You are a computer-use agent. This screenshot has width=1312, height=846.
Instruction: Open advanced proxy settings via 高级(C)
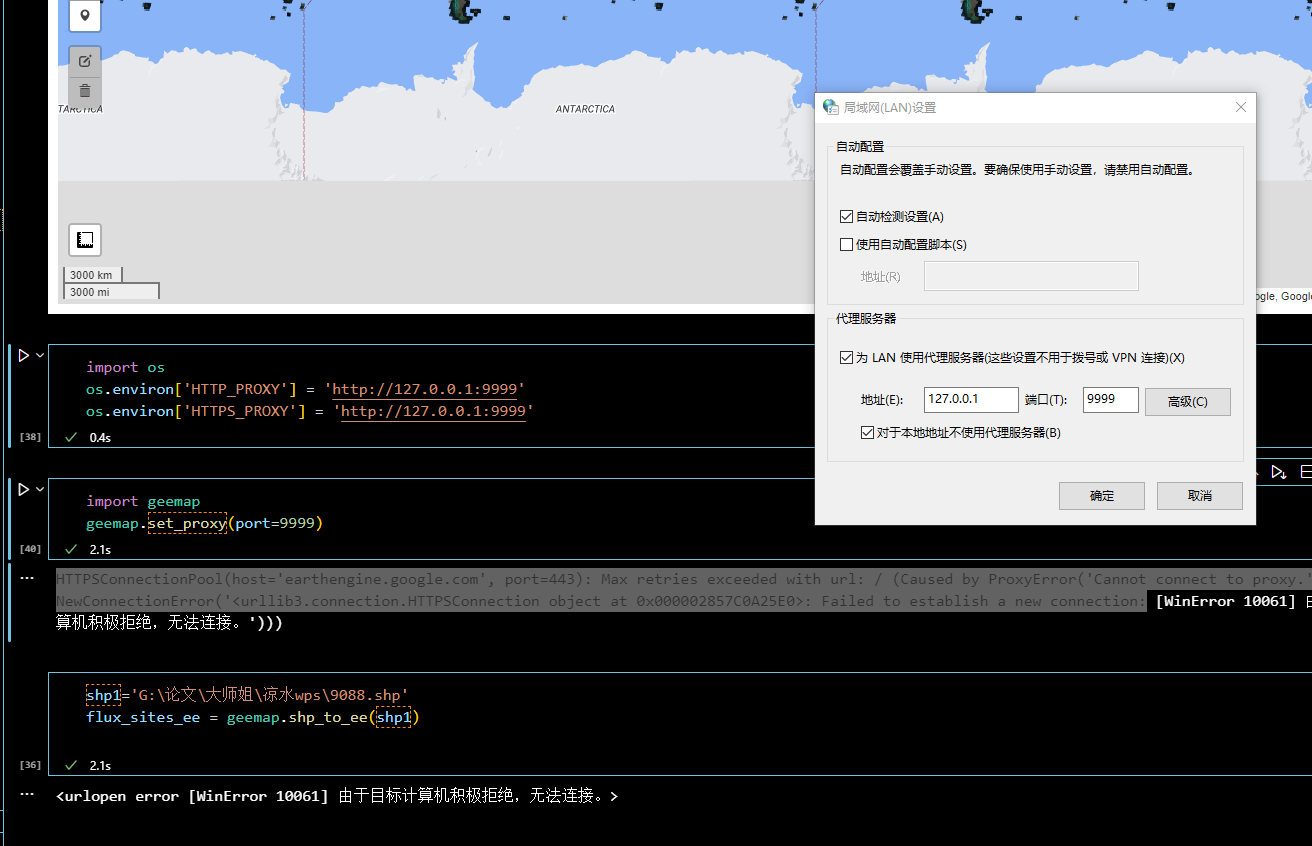coord(1187,401)
